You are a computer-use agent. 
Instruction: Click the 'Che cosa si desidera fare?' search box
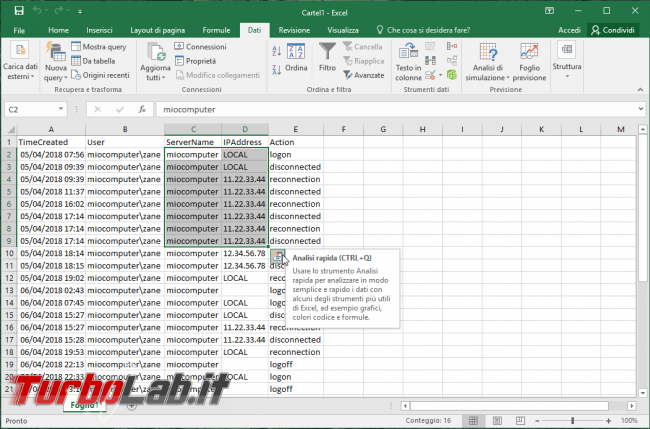click(x=424, y=30)
